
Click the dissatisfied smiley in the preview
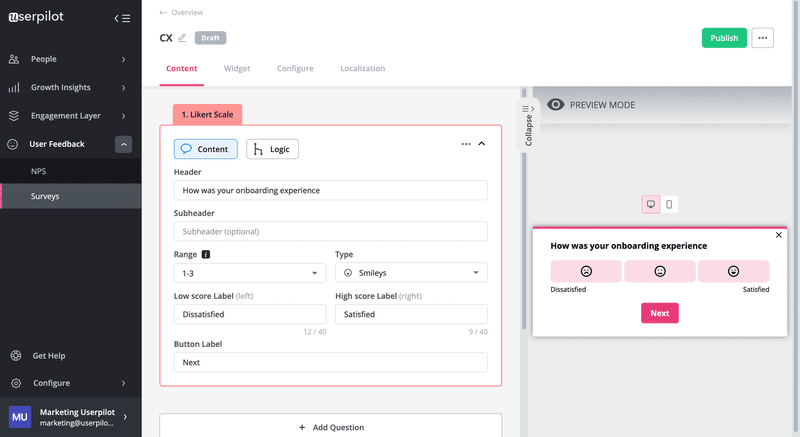[x=586, y=271]
